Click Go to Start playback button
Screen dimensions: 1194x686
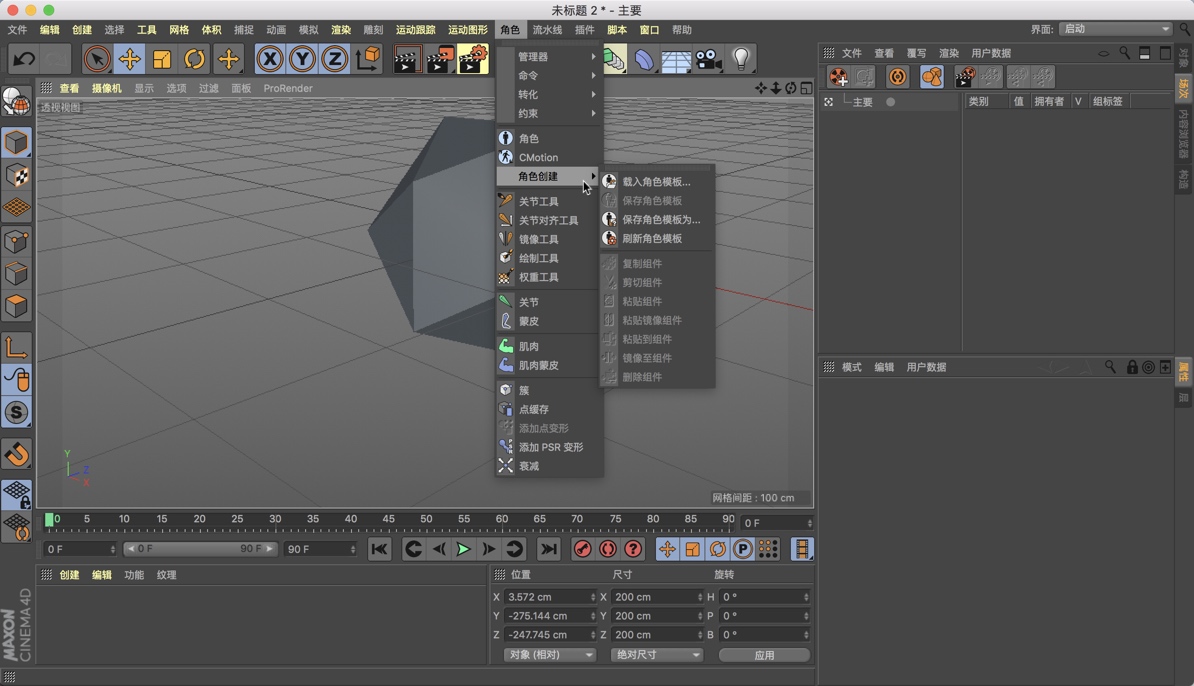(379, 549)
